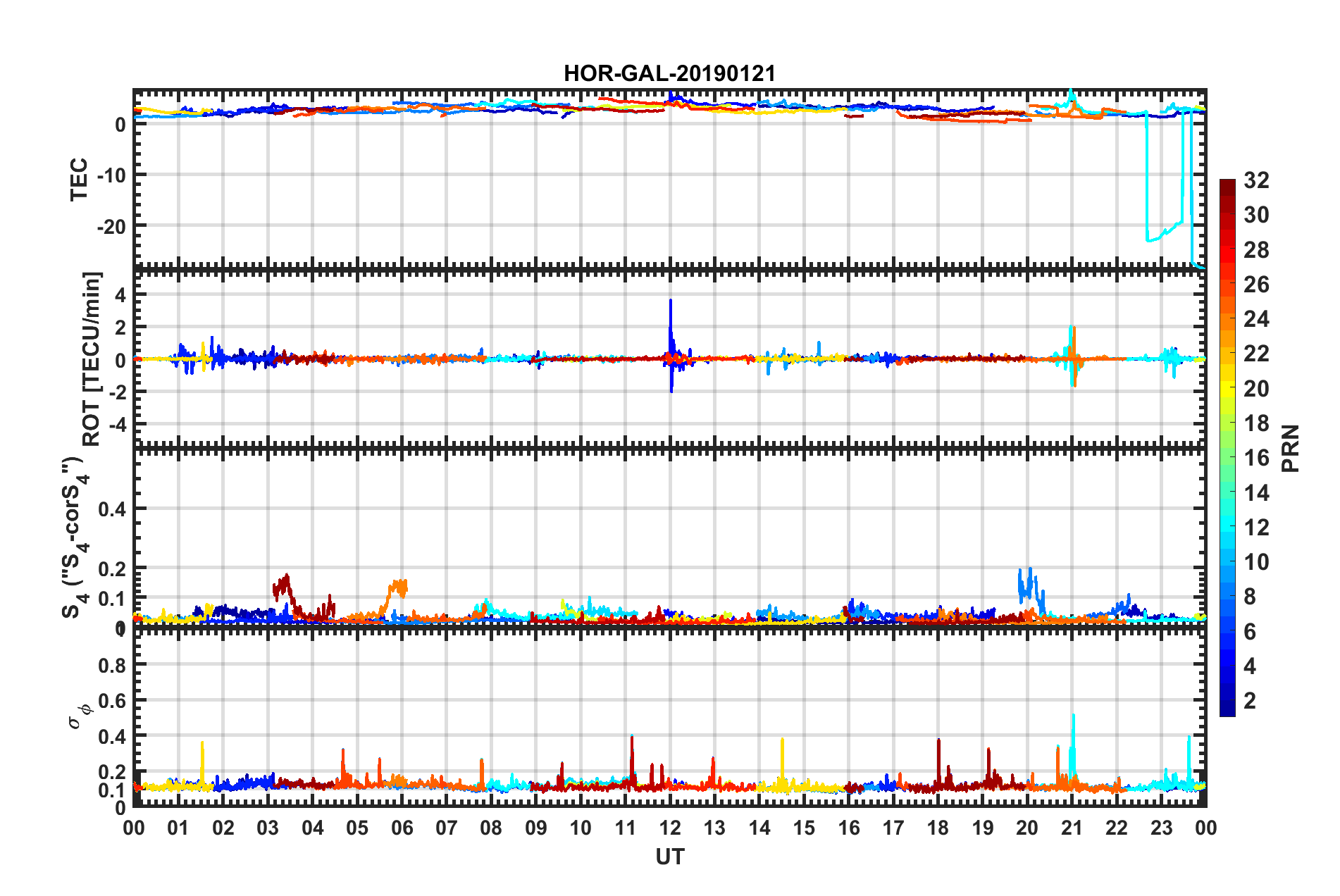Click the S4 corS4 y-axis label

(75, 537)
